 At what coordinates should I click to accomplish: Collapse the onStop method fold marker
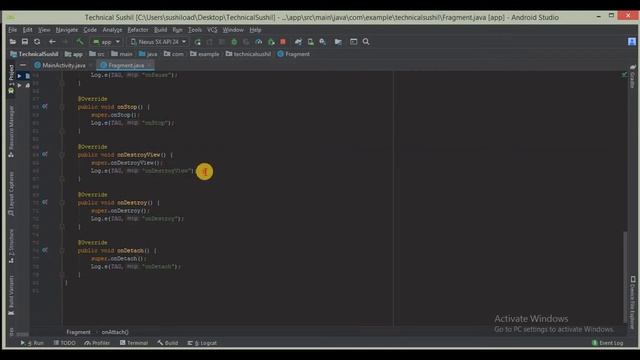pos(62,107)
